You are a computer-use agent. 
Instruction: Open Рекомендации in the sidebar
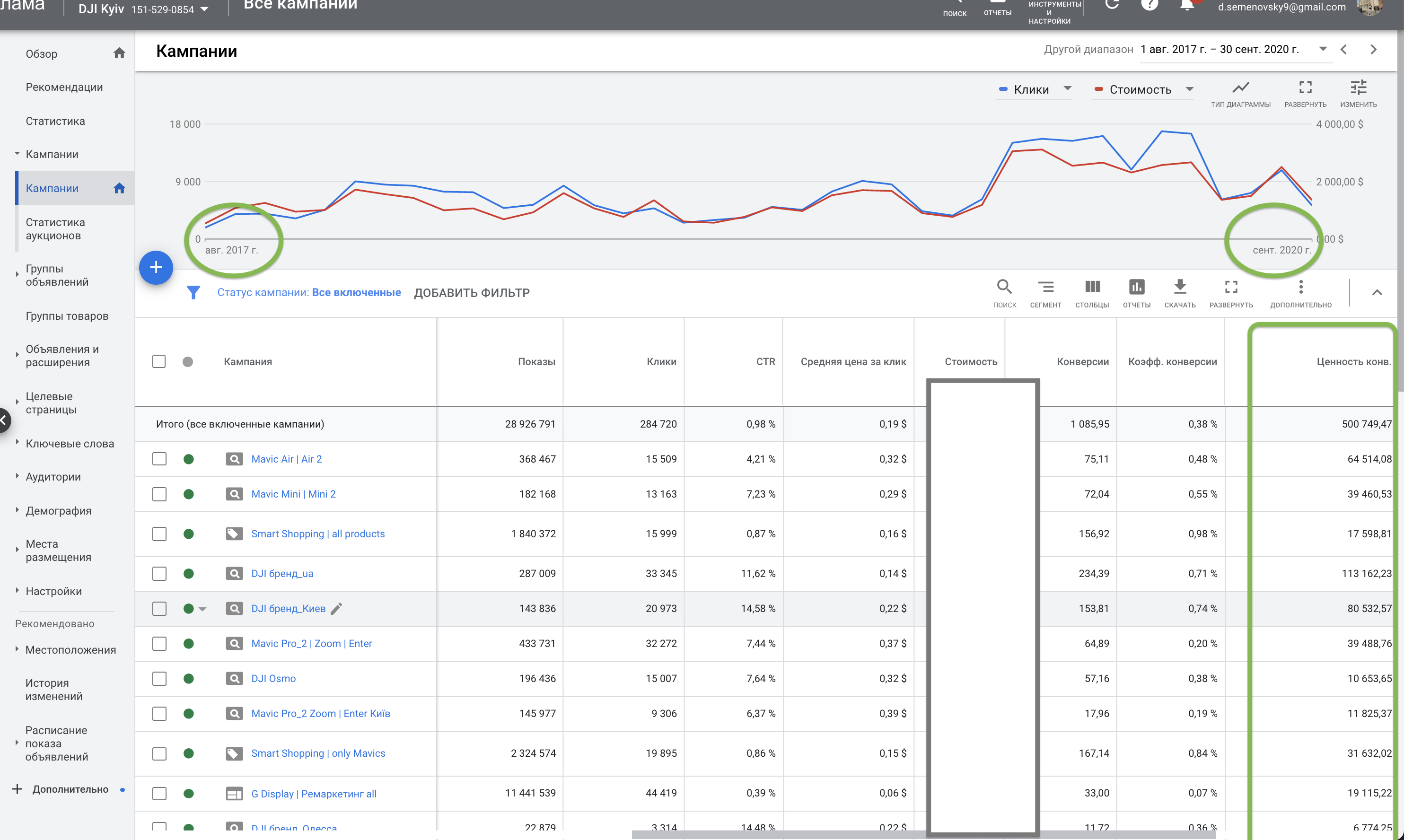point(64,87)
